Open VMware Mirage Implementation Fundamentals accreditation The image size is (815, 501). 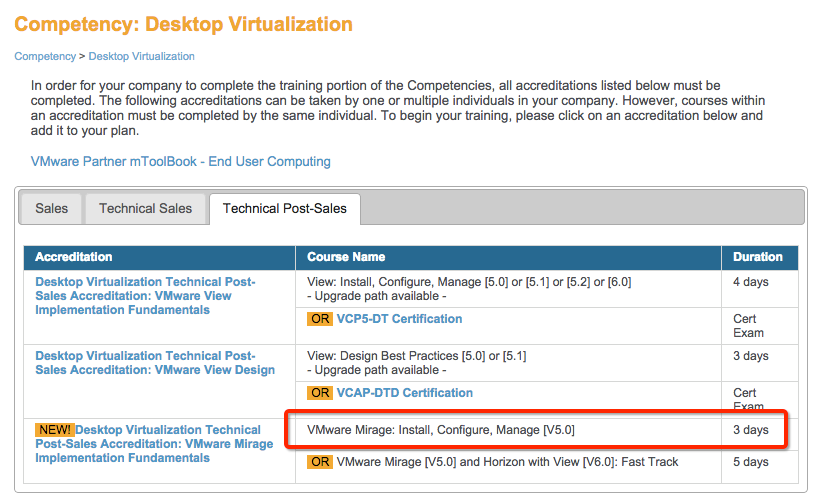click(x=154, y=444)
